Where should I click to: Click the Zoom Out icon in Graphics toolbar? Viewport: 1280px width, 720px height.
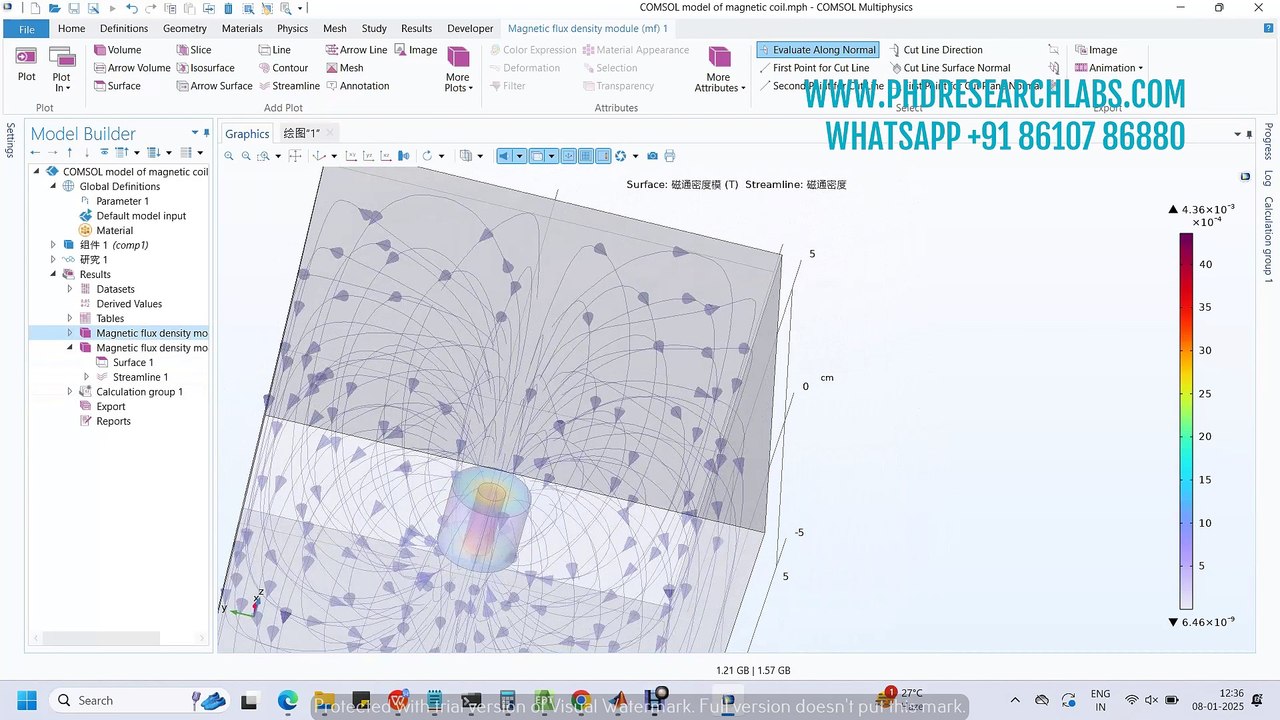[246, 156]
